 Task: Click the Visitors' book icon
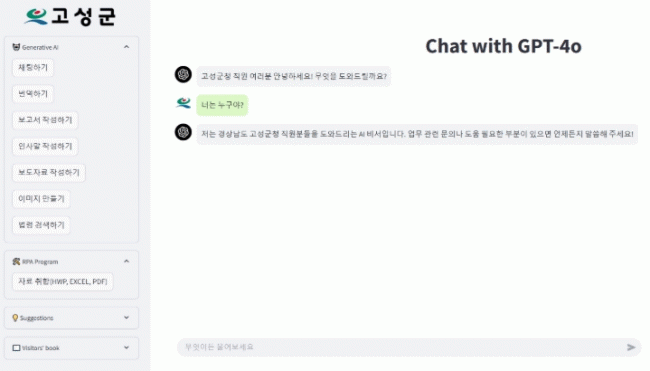(x=16, y=348)
